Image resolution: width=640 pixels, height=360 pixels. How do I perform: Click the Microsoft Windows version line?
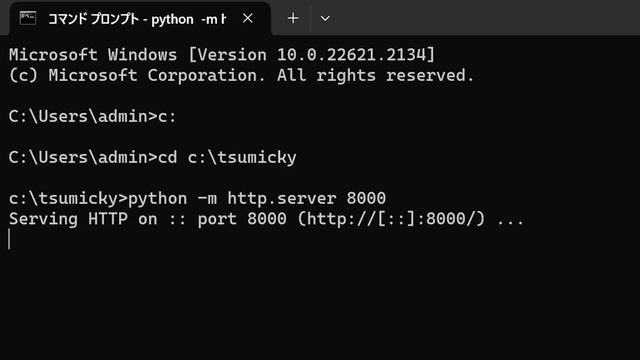coord(222,55)
